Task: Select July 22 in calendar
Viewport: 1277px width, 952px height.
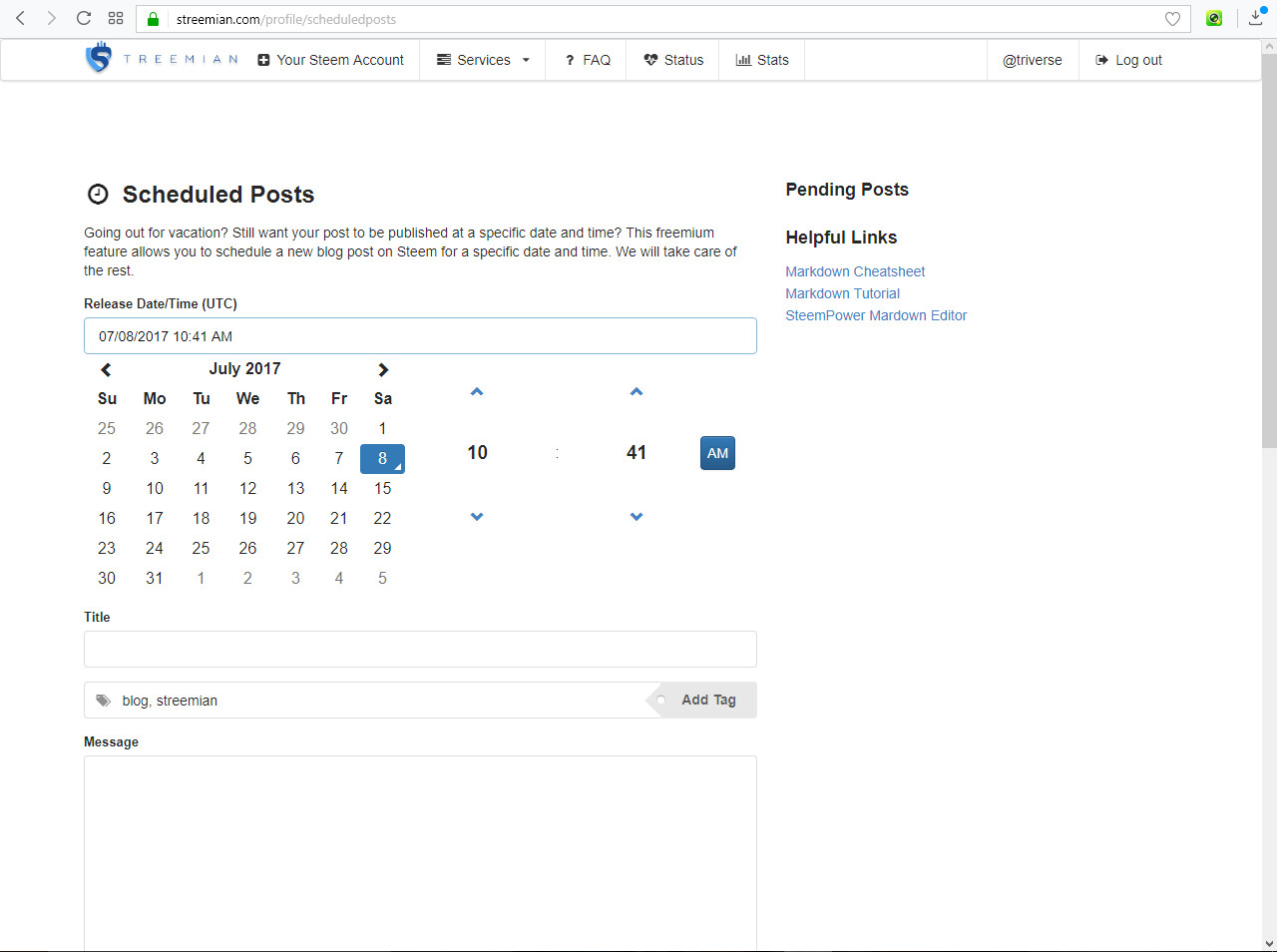Action: click(x=382, y=518)
